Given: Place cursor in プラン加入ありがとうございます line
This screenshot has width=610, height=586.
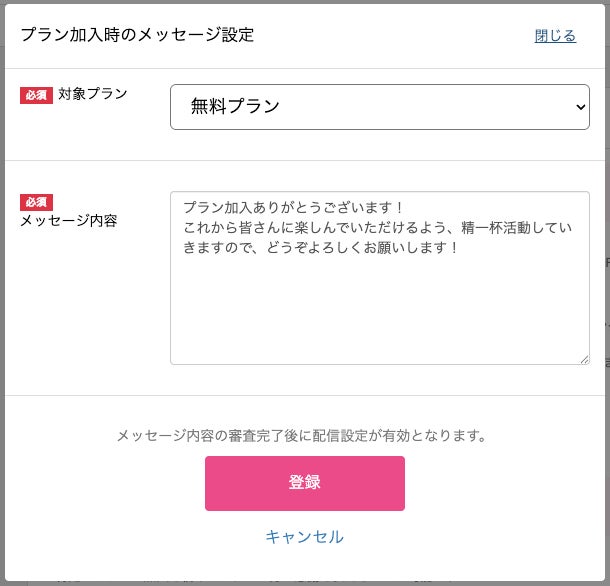Looking at the screenshot, I should pyautogui.click(x=292, y=208).
